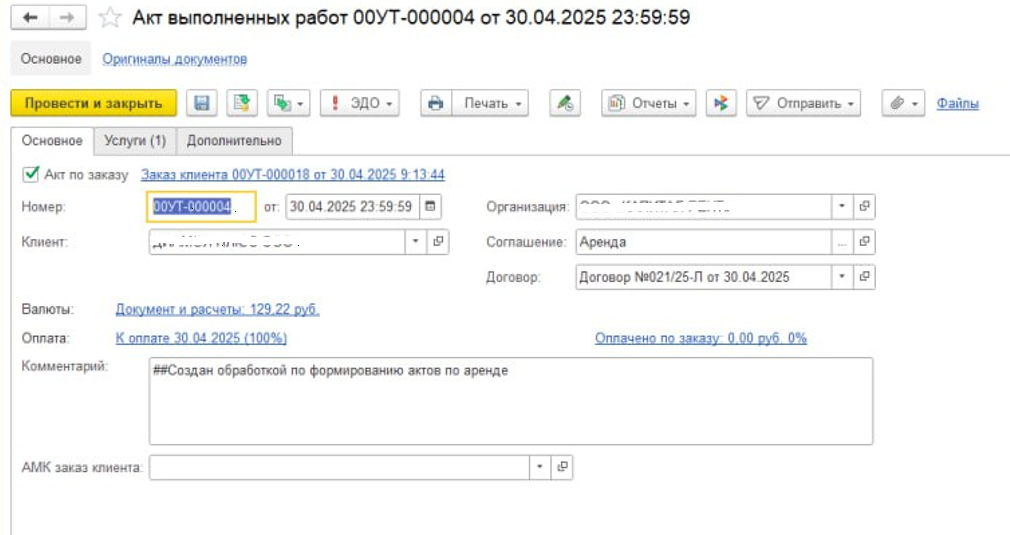Image resolution: width=1010 pixels, height=535 pixels.
Task: Open the Файлы link
Action: pos(957,103)
